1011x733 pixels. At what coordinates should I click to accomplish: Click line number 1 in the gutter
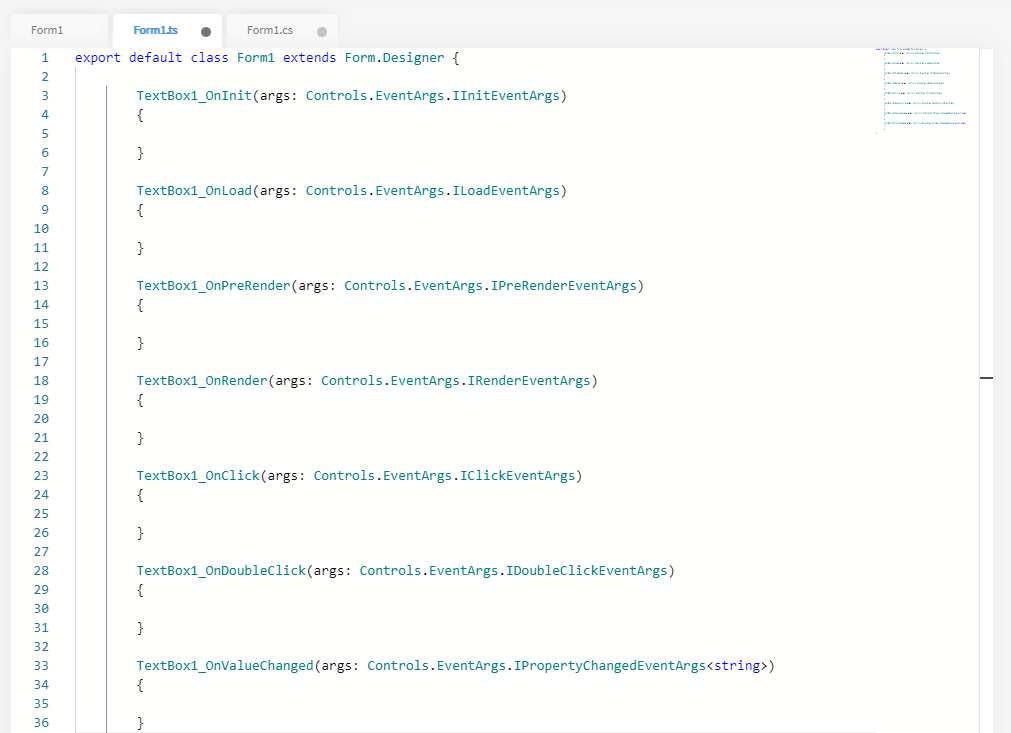44,58
